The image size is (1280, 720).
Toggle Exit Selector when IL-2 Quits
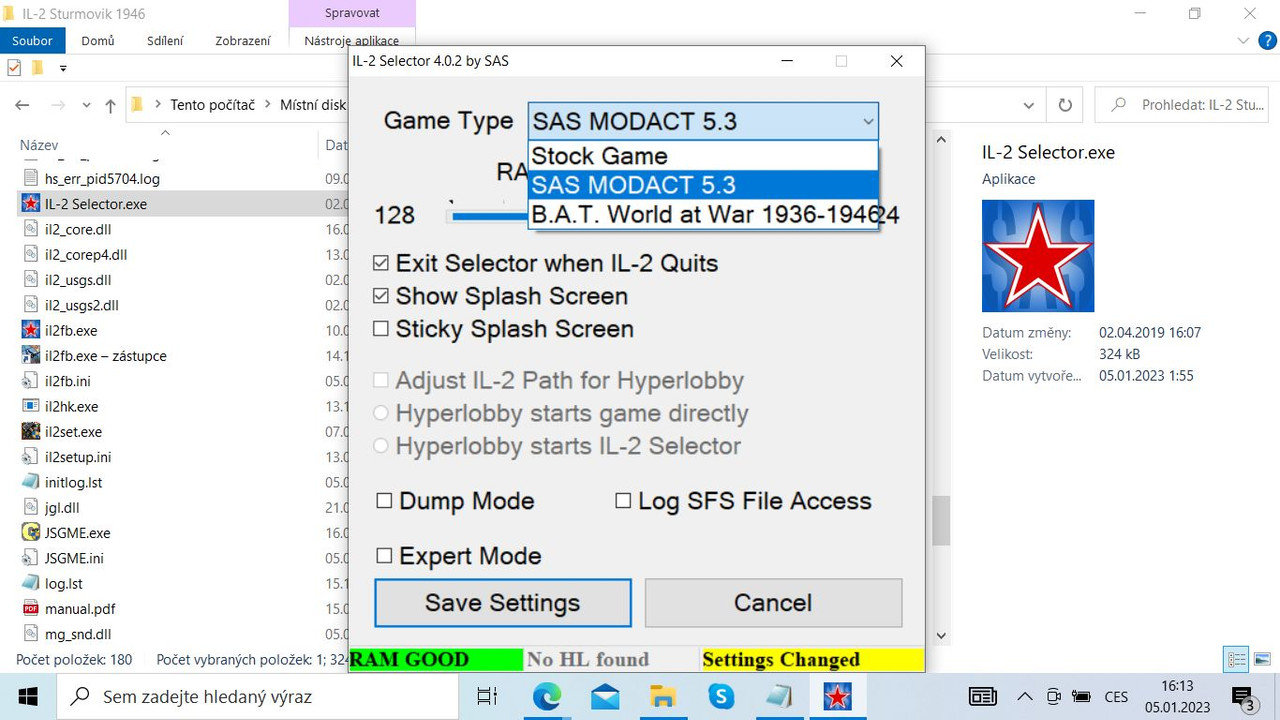coord(545,263)
